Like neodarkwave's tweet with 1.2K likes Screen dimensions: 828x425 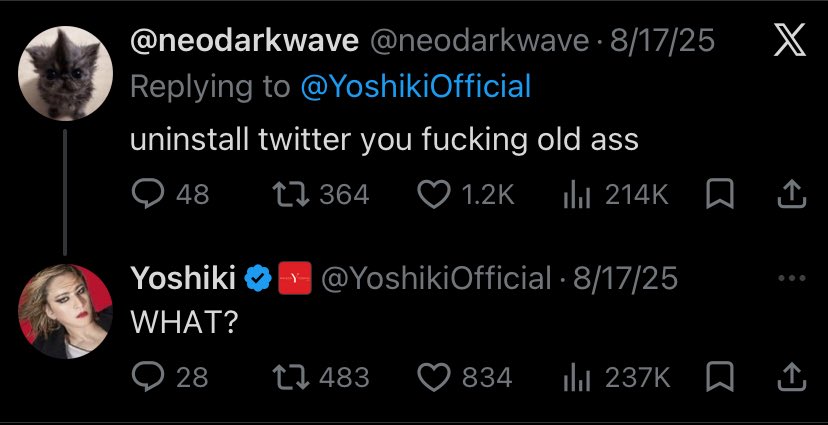click(466, 194)
